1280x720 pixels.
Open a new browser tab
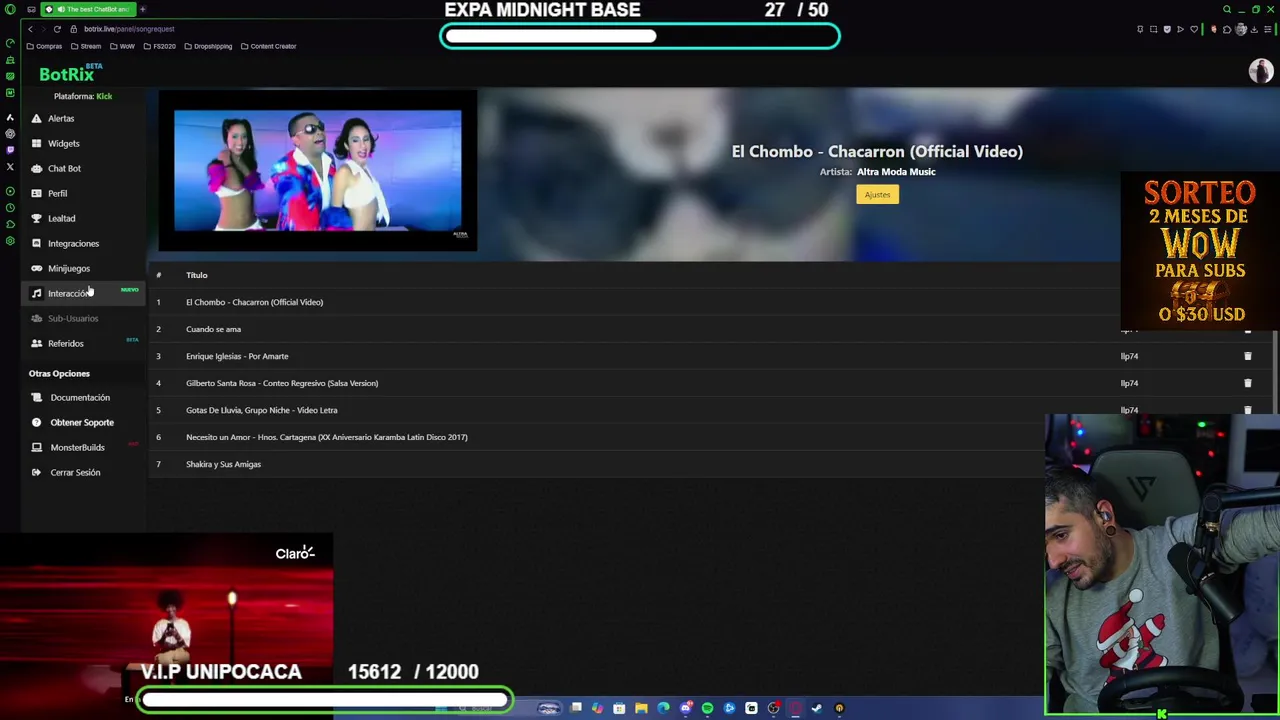[142, 9]
